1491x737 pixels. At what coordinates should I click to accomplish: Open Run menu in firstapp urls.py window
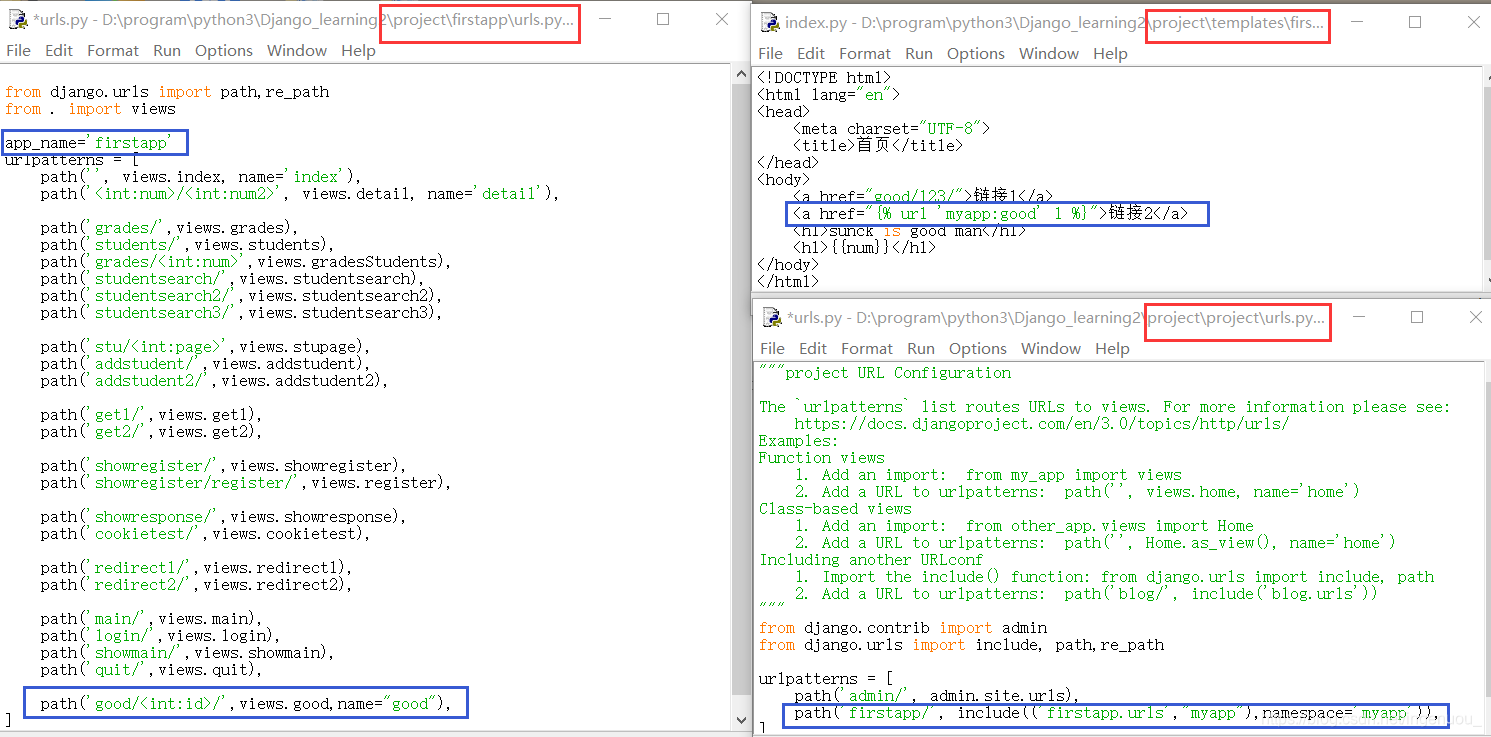coord(167,50)
